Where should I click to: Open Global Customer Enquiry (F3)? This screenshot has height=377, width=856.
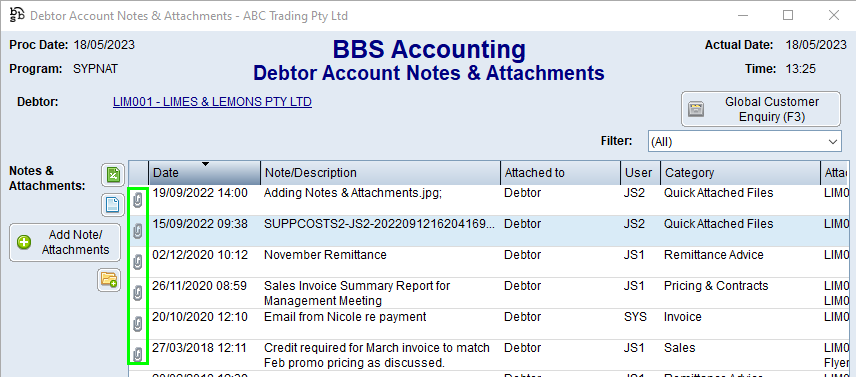[760, 109]
